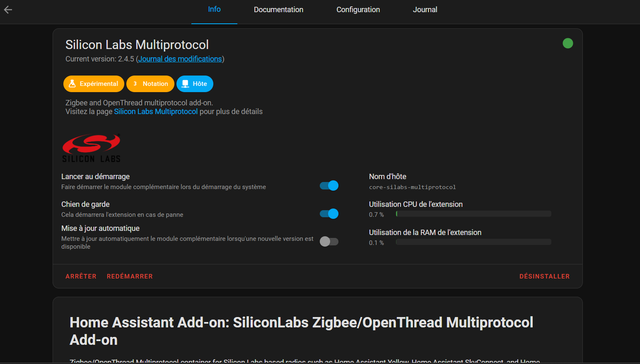Click the CPU usage progress bar

point(473,214)
